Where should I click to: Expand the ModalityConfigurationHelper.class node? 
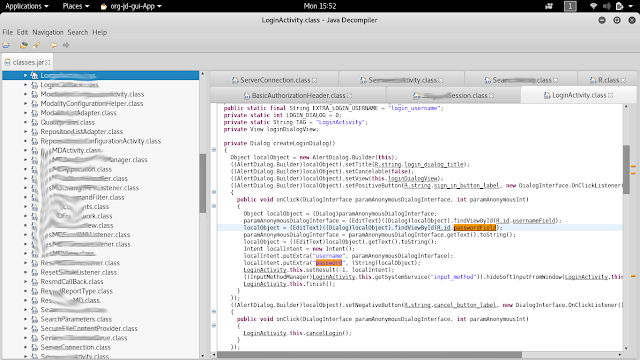(25, 104)
